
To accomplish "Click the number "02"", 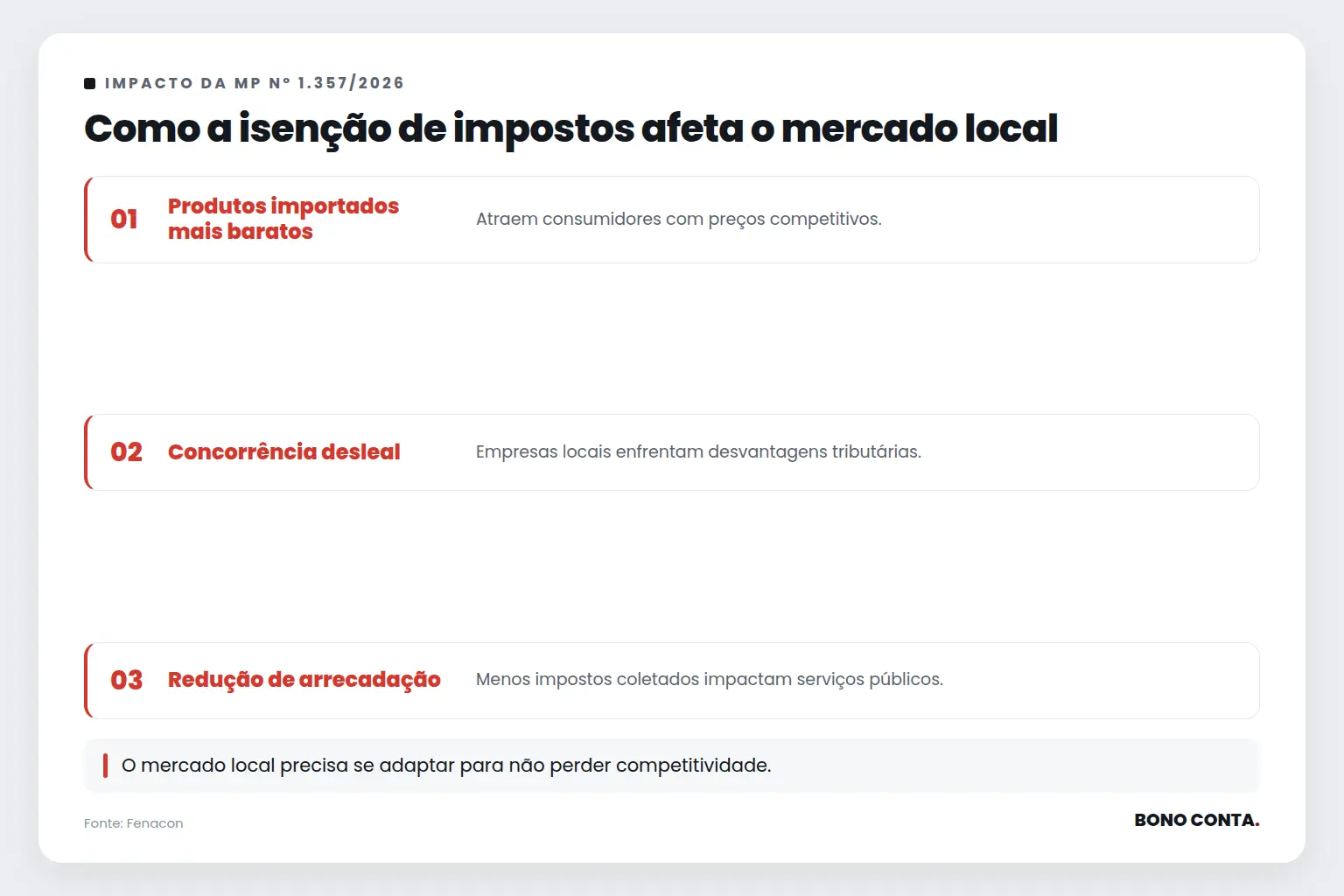I will pos(126,451).
